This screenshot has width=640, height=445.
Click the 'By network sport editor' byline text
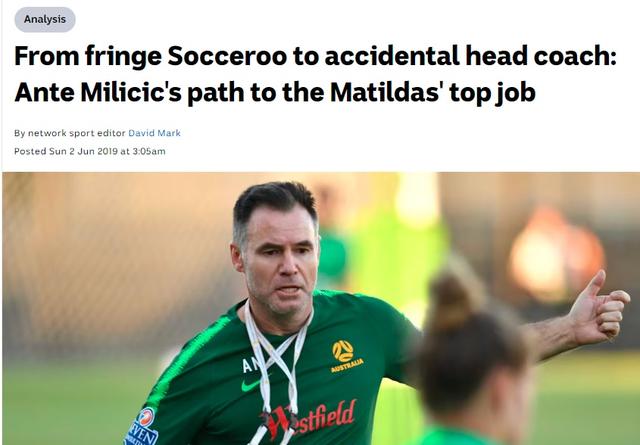(70, 133)
